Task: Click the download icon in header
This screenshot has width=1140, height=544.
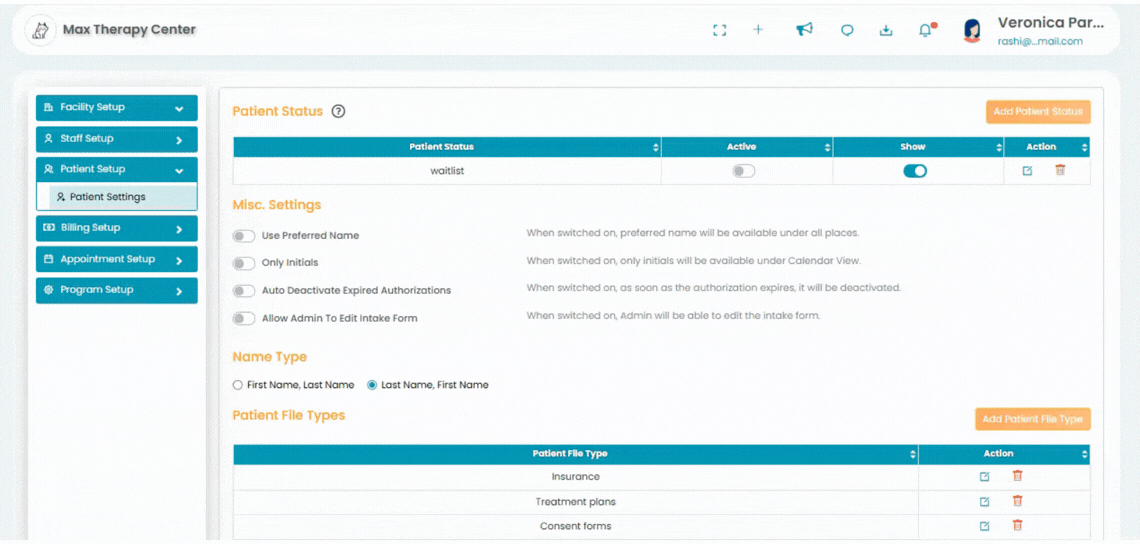Action: pos(886,31)
